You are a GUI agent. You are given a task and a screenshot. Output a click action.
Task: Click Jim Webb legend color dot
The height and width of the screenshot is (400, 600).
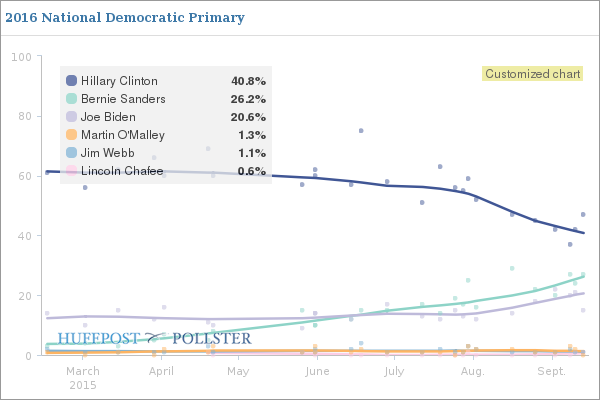pyautogui.click(x=71, y=153)
